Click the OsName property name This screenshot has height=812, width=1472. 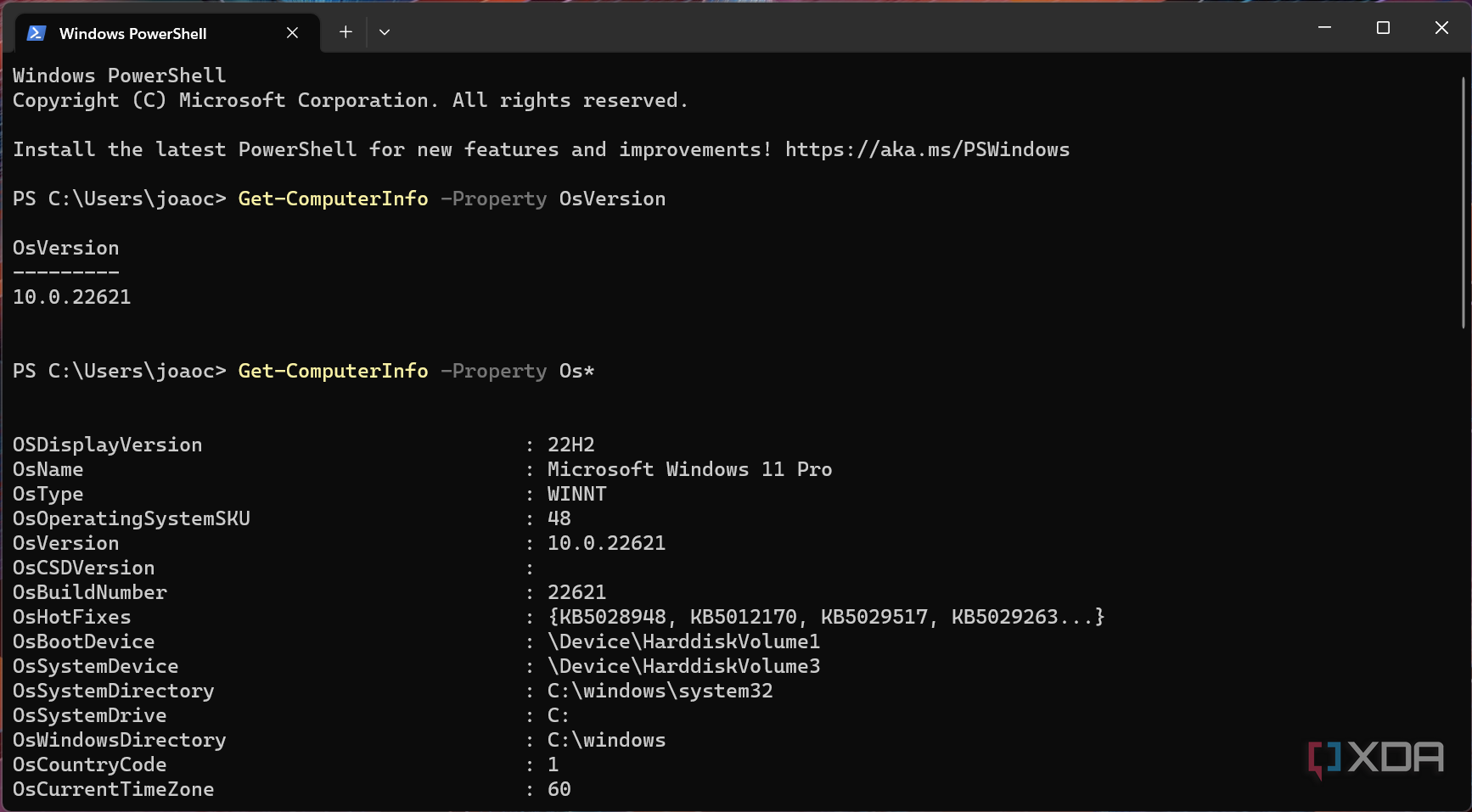click(x=48, y=469)
